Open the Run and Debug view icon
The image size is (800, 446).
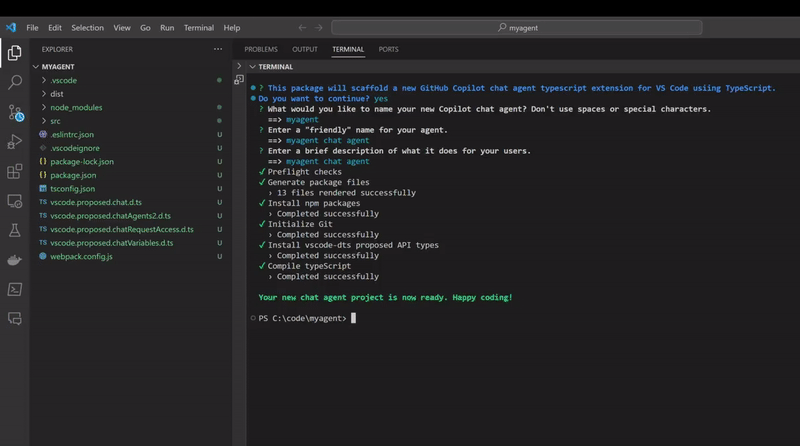tap(14, 141)
